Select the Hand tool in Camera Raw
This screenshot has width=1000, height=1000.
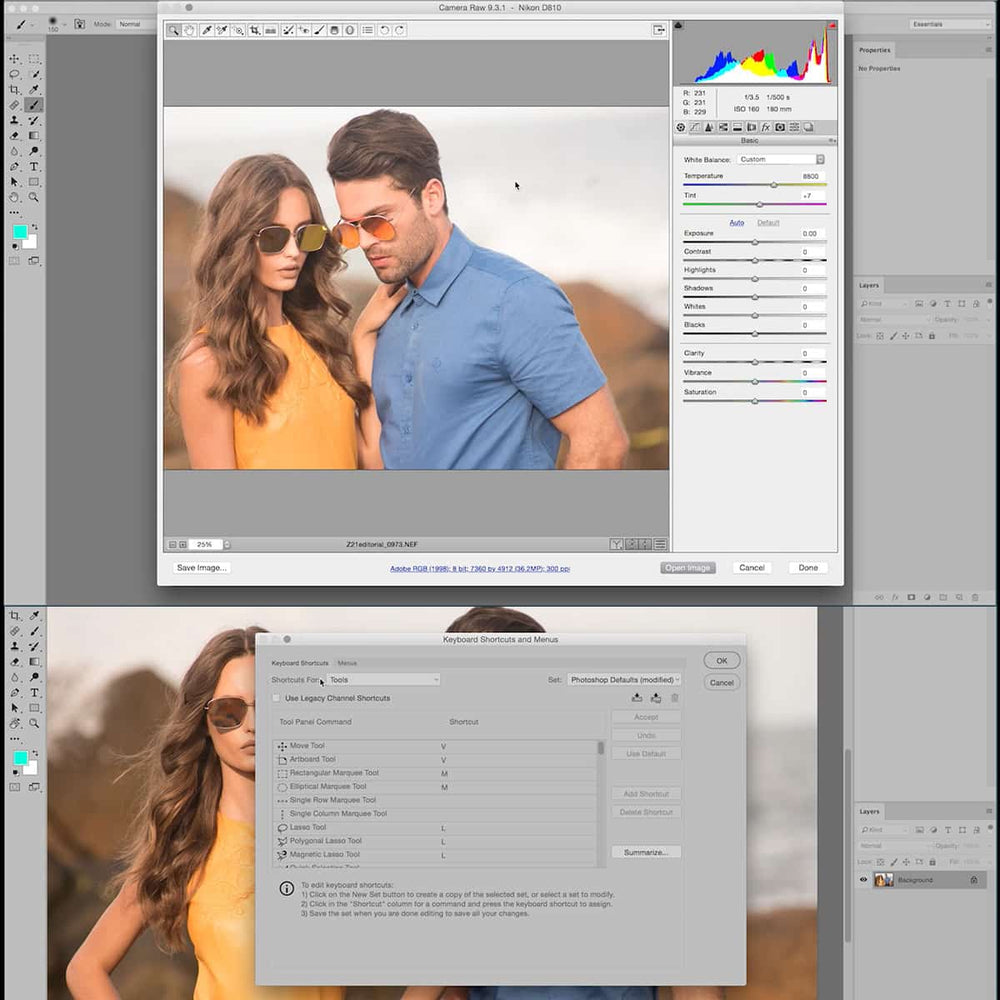188,30
